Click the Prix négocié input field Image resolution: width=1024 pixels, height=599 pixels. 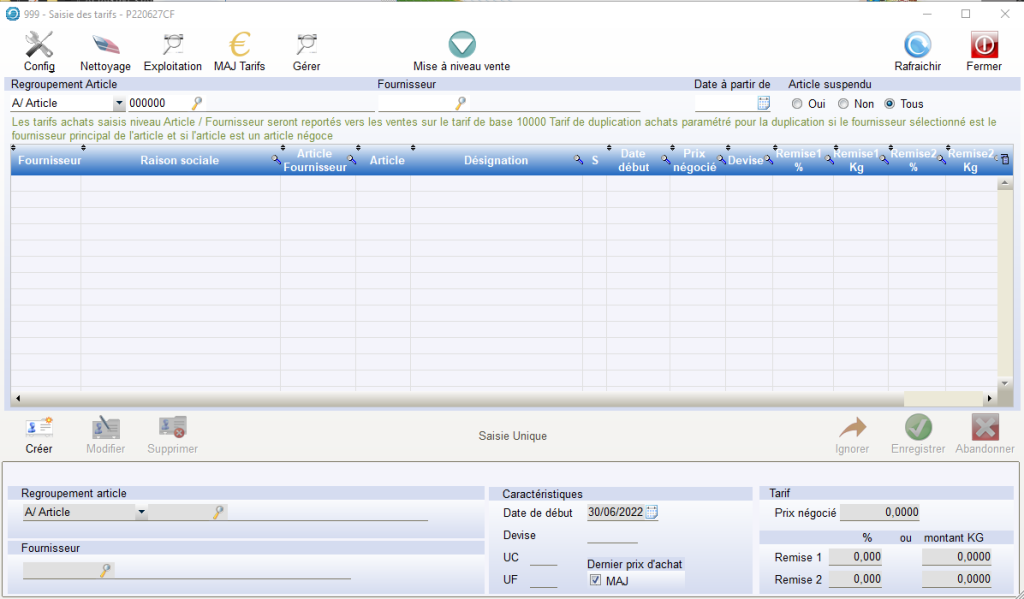(879, 513)
